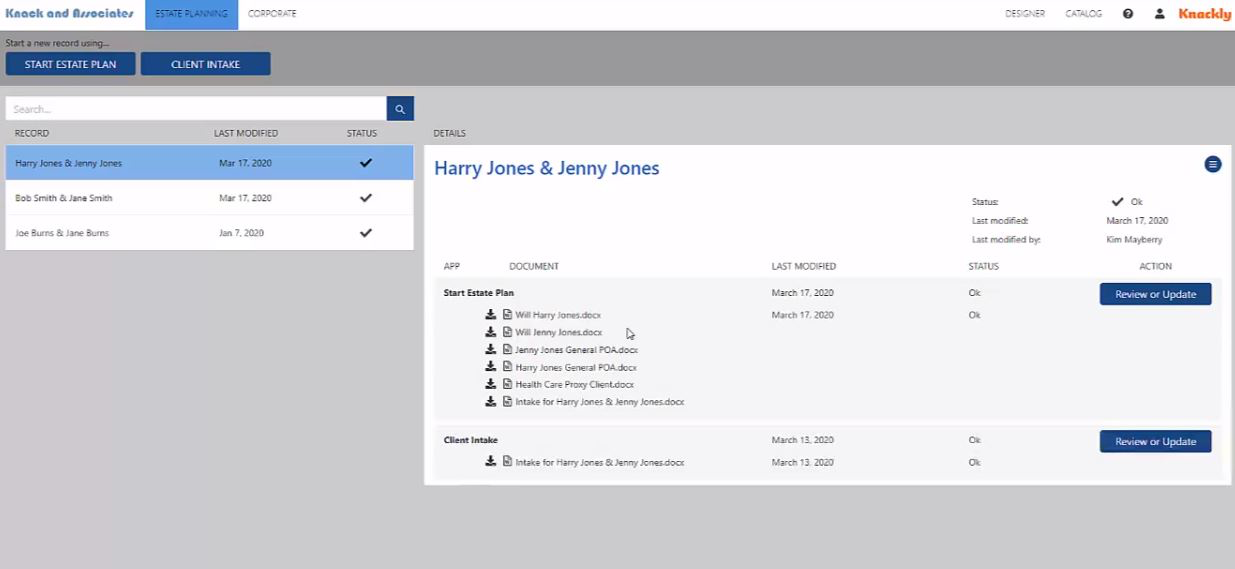Download Will Harry Jones.docx via download icon

pyautogui.click(x=491, y=315)
